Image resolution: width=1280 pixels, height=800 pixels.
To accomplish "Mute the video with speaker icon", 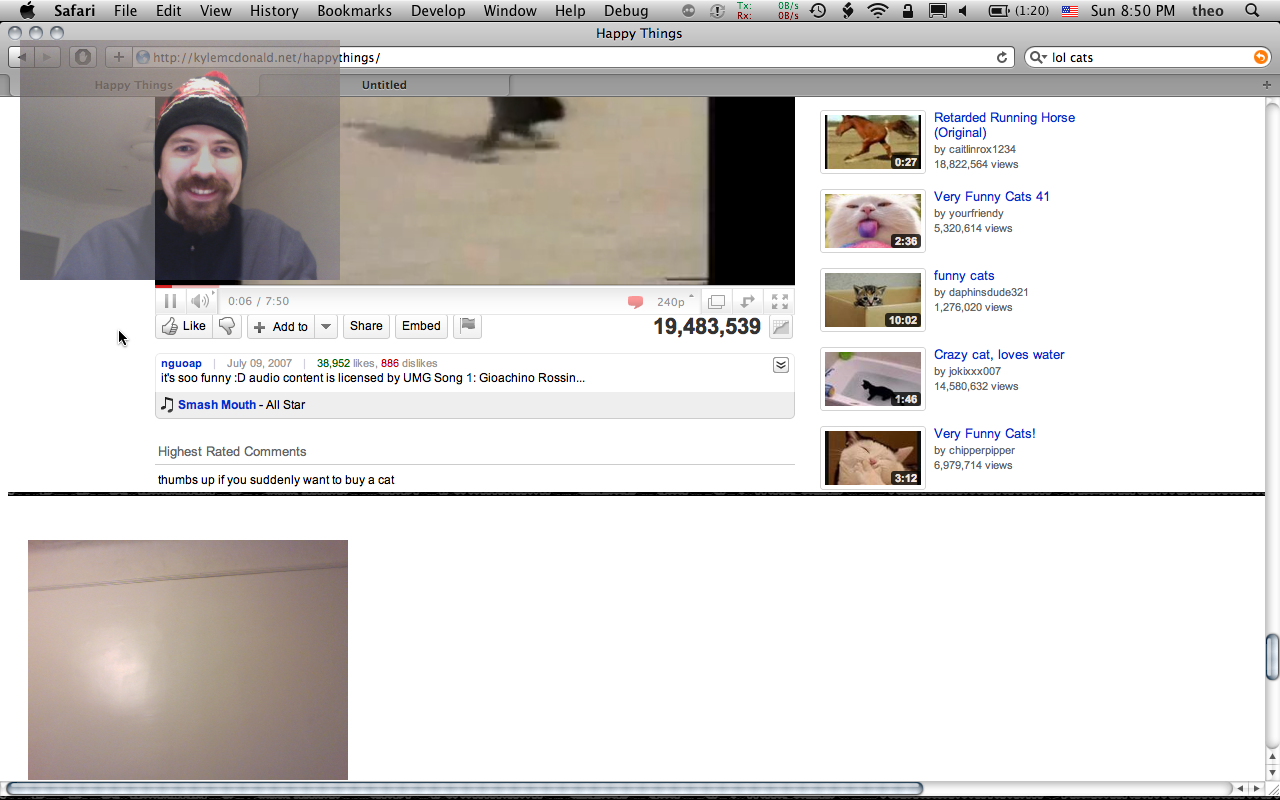I will (x=200, y=301).
